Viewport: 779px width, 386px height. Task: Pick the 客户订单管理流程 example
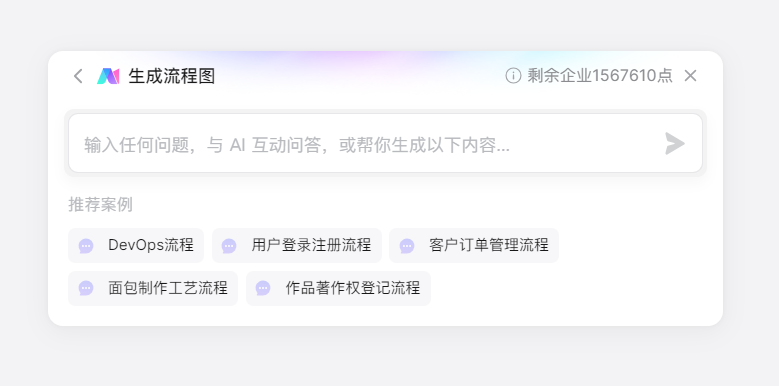pyautogui.click(x=474, y=245)
